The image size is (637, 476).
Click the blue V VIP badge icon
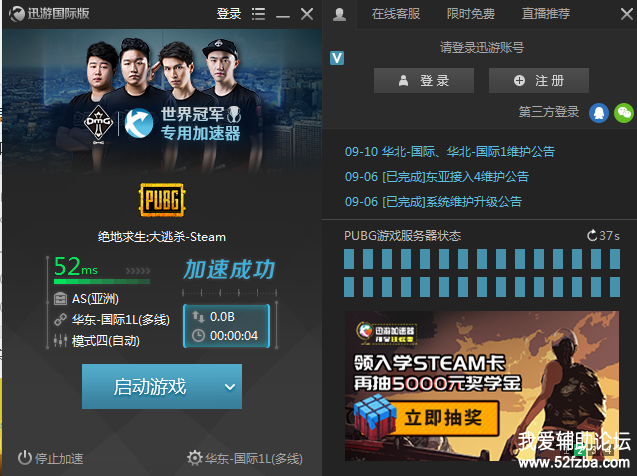coord(337,58)
